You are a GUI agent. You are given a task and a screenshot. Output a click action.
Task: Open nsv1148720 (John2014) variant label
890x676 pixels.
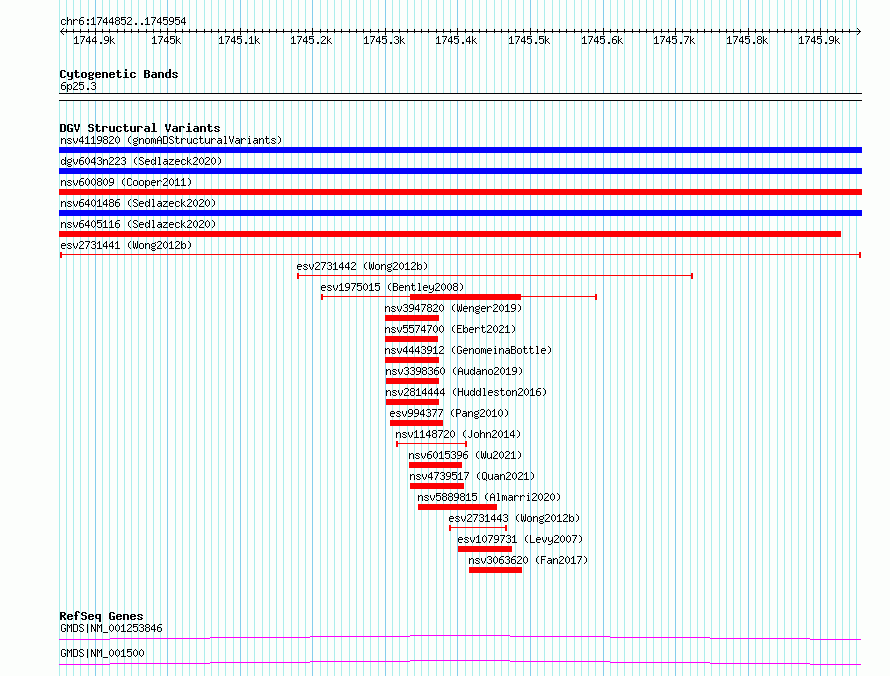click(x=458, y=434)
